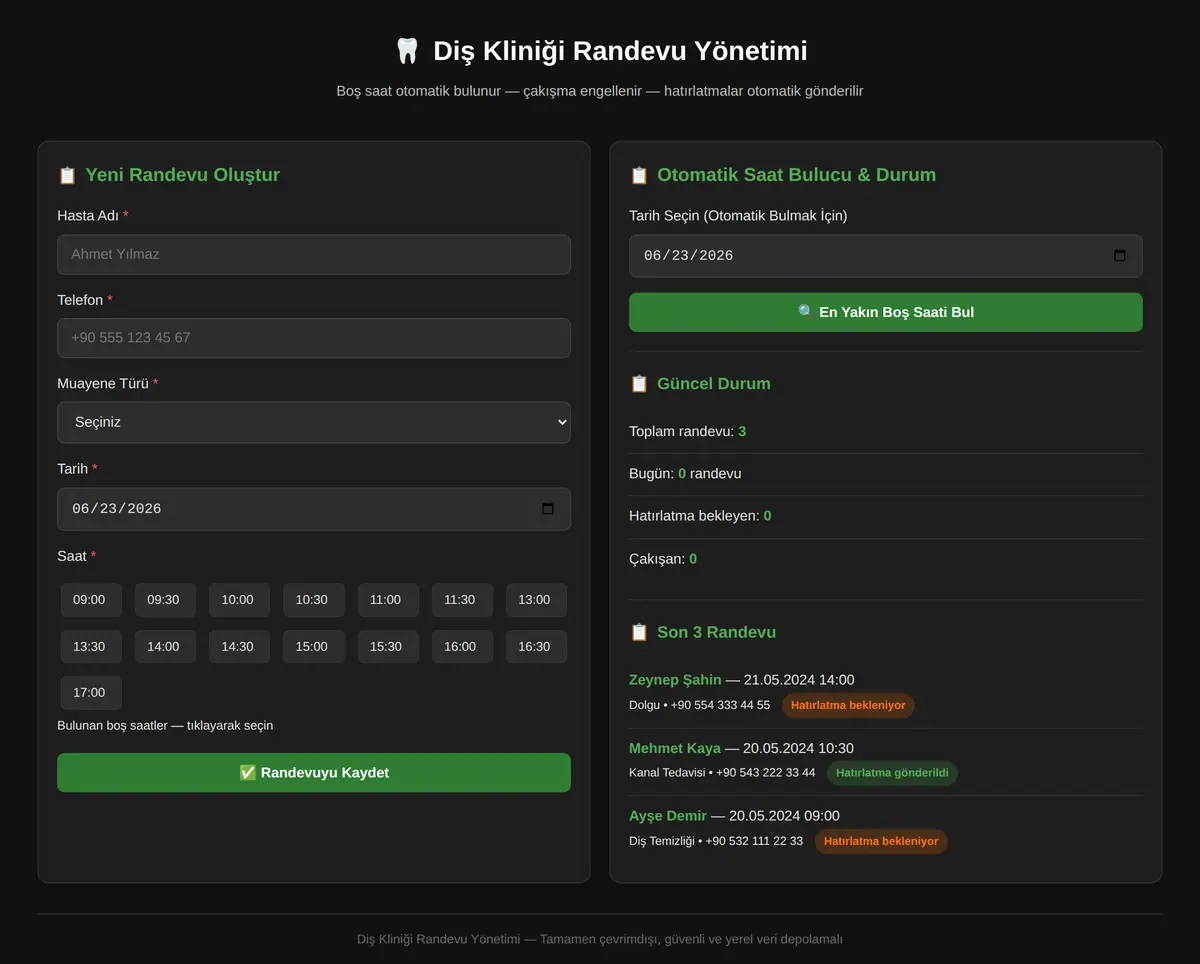Image resolution: width=1200 pixels, height=964 pixels.
Task: Select the 14:00 time slot
Action: 164,647
